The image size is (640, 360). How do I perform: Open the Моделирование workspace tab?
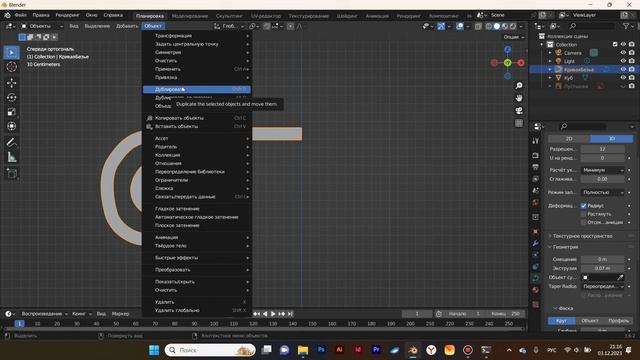(190, 16)
